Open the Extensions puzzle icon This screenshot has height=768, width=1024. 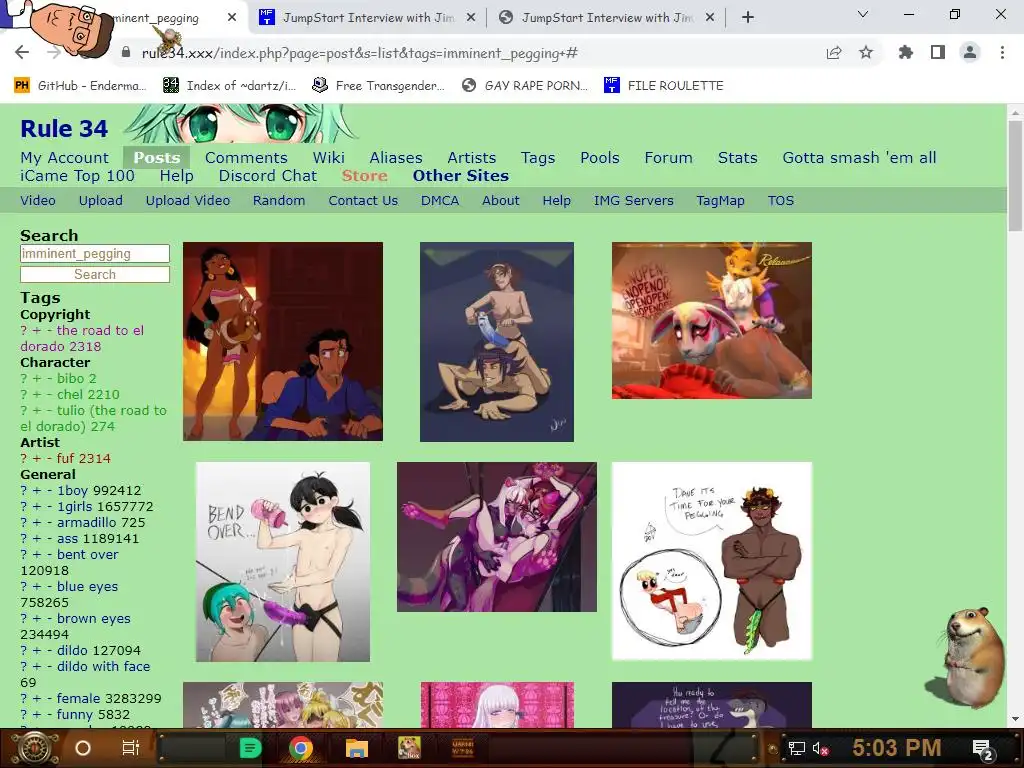(x=906, y=53)
